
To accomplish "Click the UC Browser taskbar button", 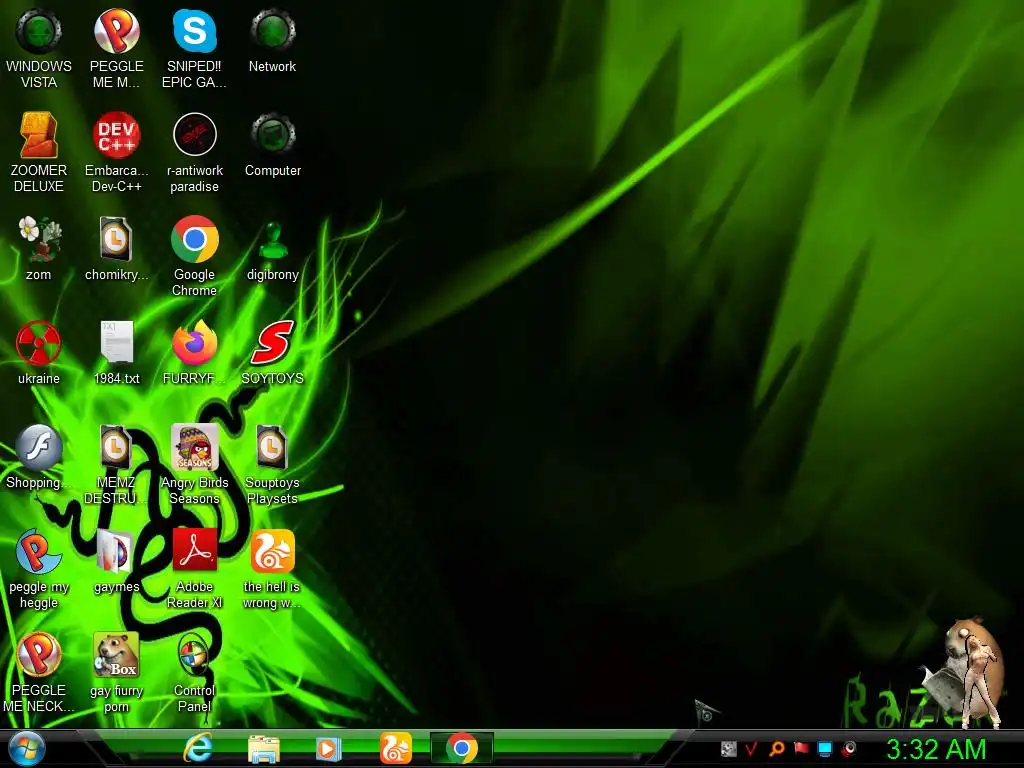I will point(396,748).
